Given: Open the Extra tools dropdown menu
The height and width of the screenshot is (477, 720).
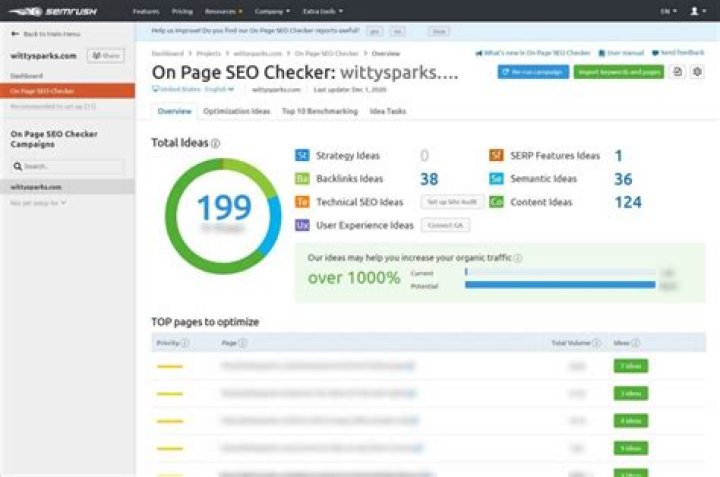Looking at the screenshot, I should pos(323,11).
